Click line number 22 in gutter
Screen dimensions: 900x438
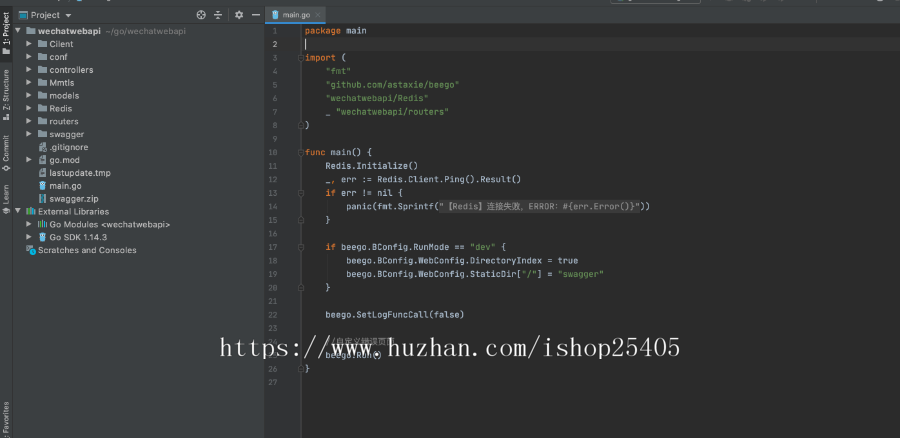[272, 315]
